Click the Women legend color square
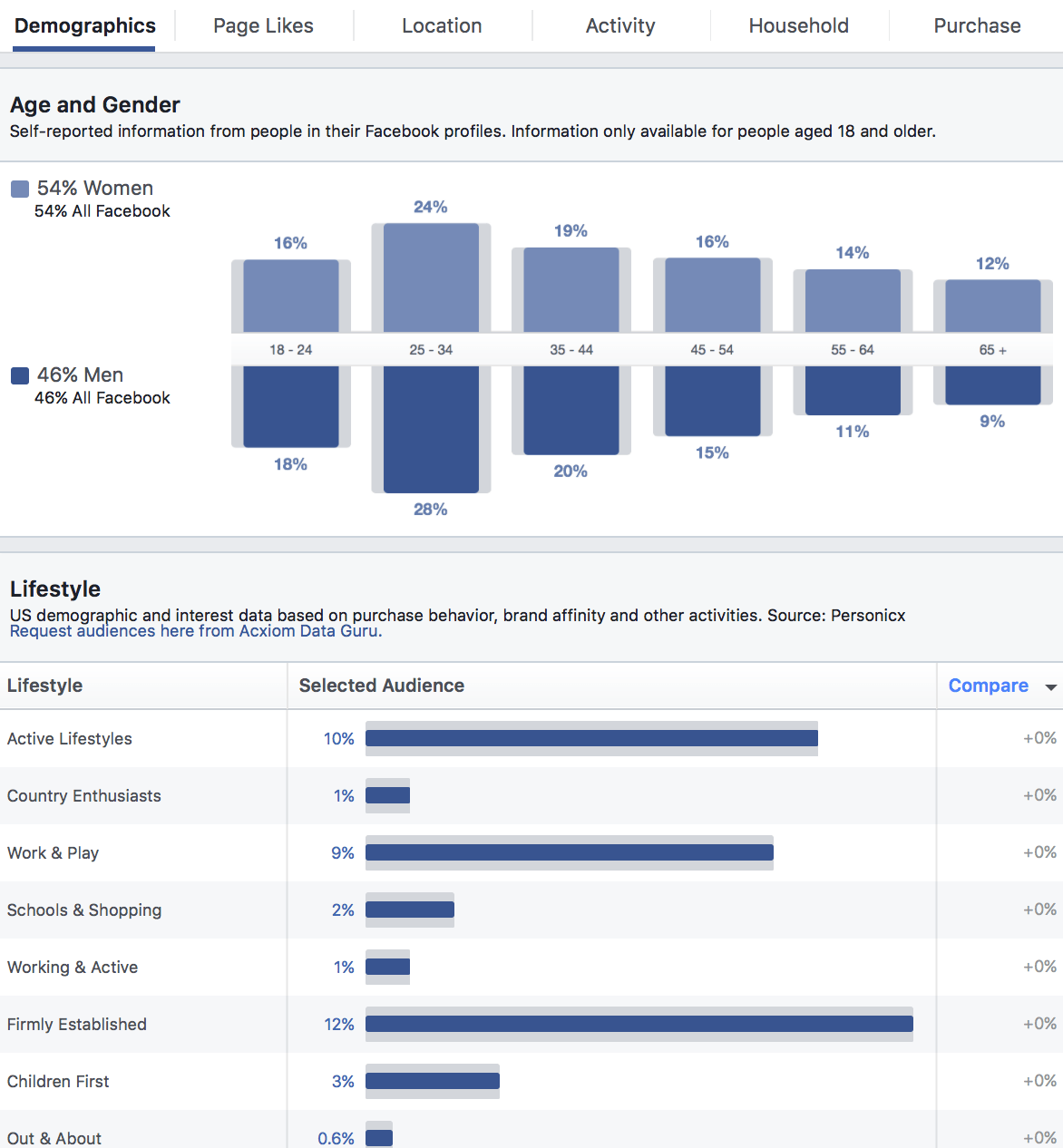The image size is (1063, 1148). point(19,188)
